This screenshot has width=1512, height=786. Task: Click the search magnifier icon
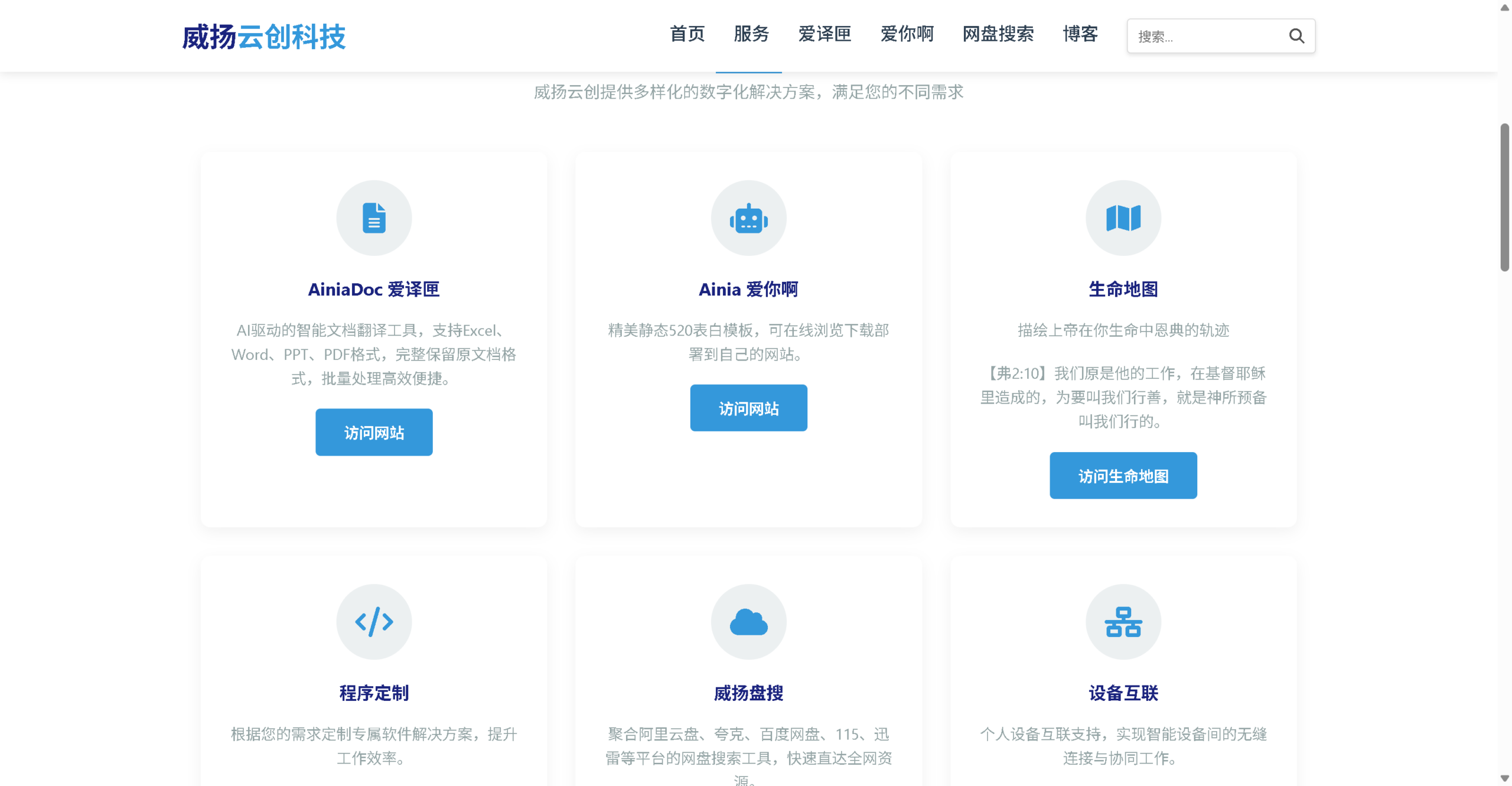(1296, 36)
